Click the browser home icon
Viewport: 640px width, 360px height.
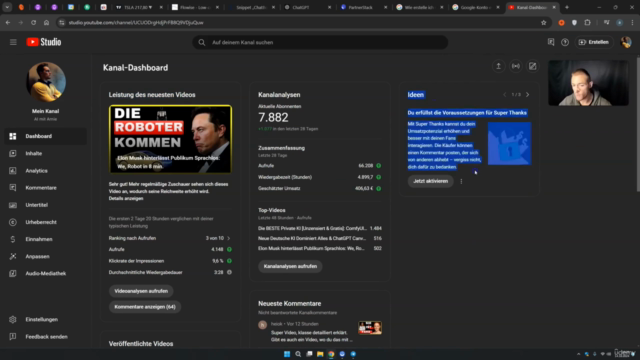[x=46, y=23]
